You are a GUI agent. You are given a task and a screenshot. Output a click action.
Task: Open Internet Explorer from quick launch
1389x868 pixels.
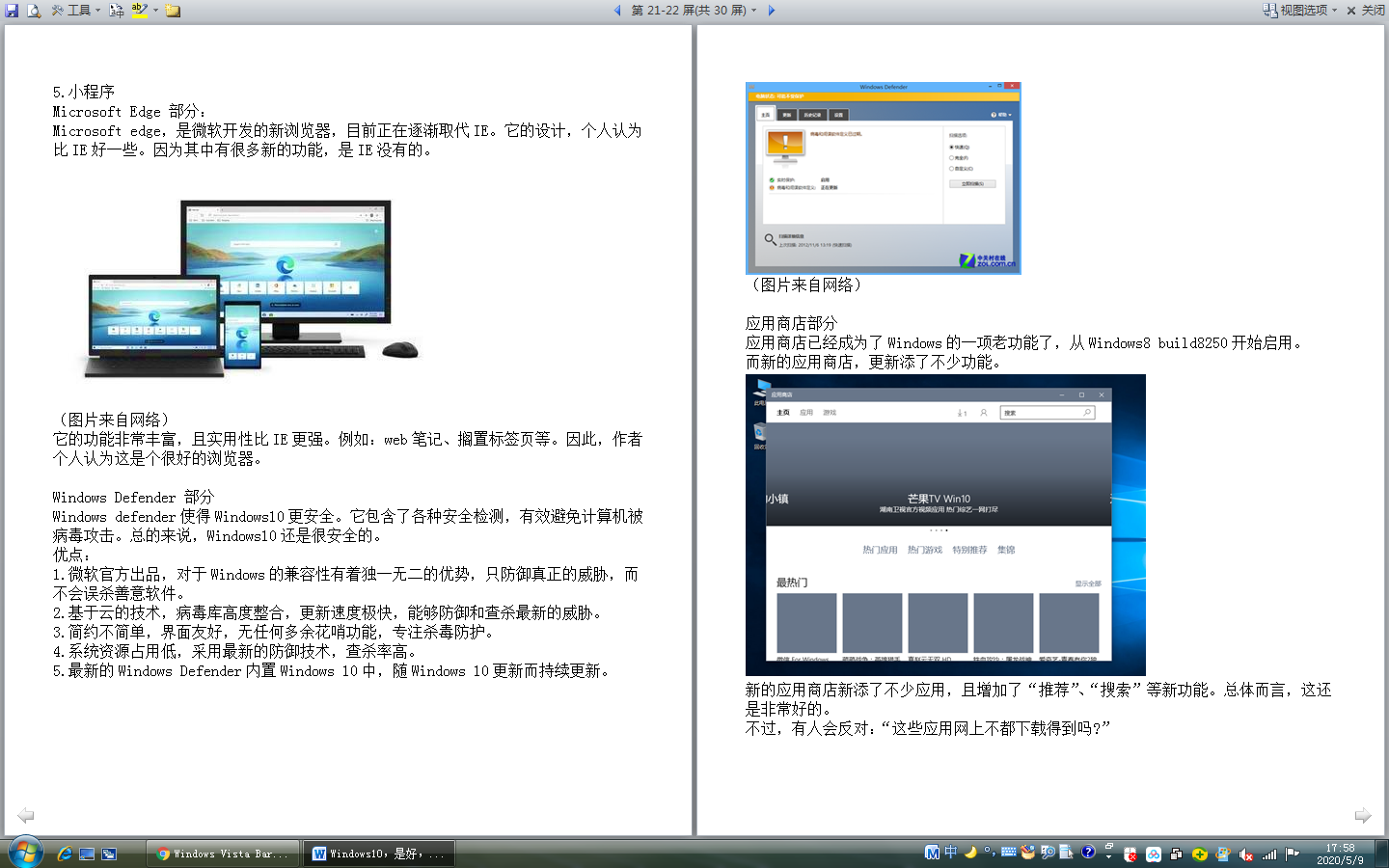[x=65, y=854]
